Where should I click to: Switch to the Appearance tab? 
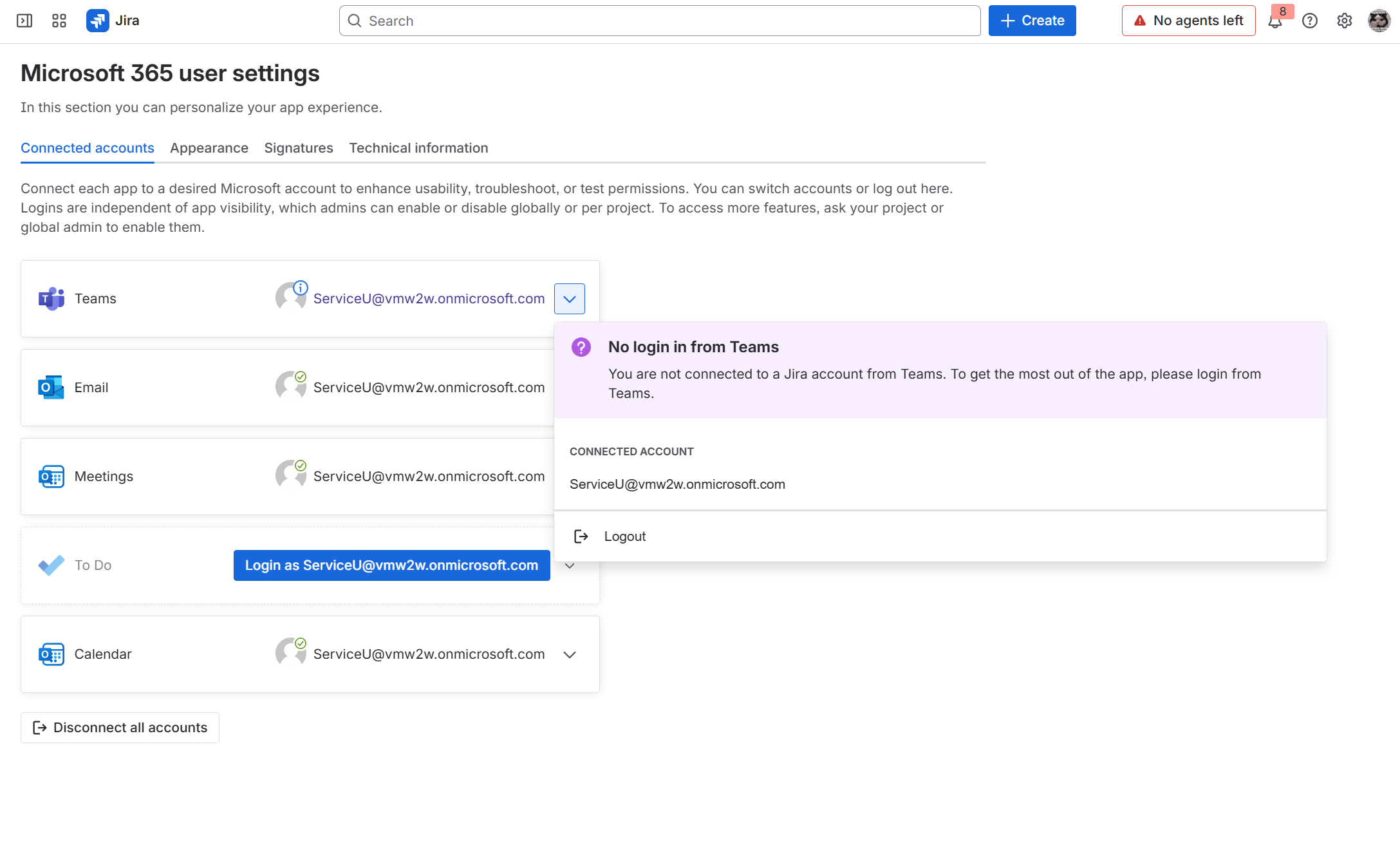tap(209, 148)
